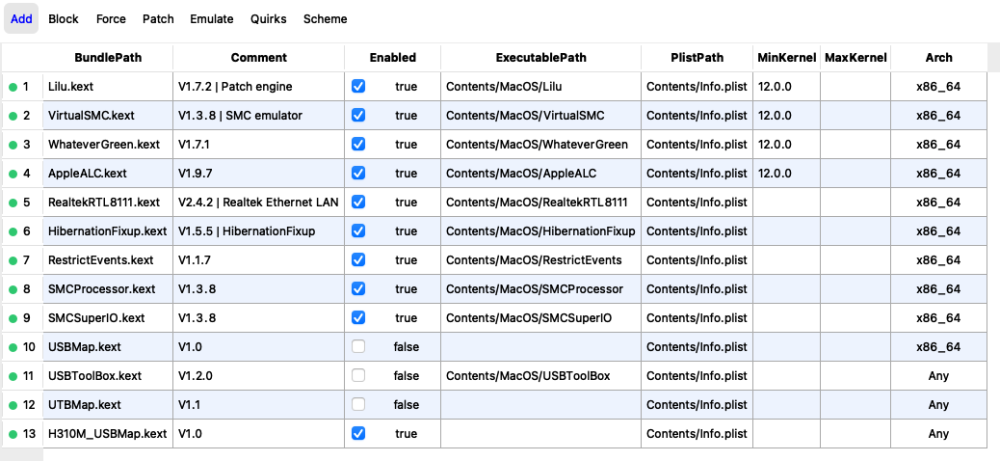This screenshot has width=1000, height=461.
Task: Uncheck Enabled for Lilu.kext
Action: pos(358,86)
